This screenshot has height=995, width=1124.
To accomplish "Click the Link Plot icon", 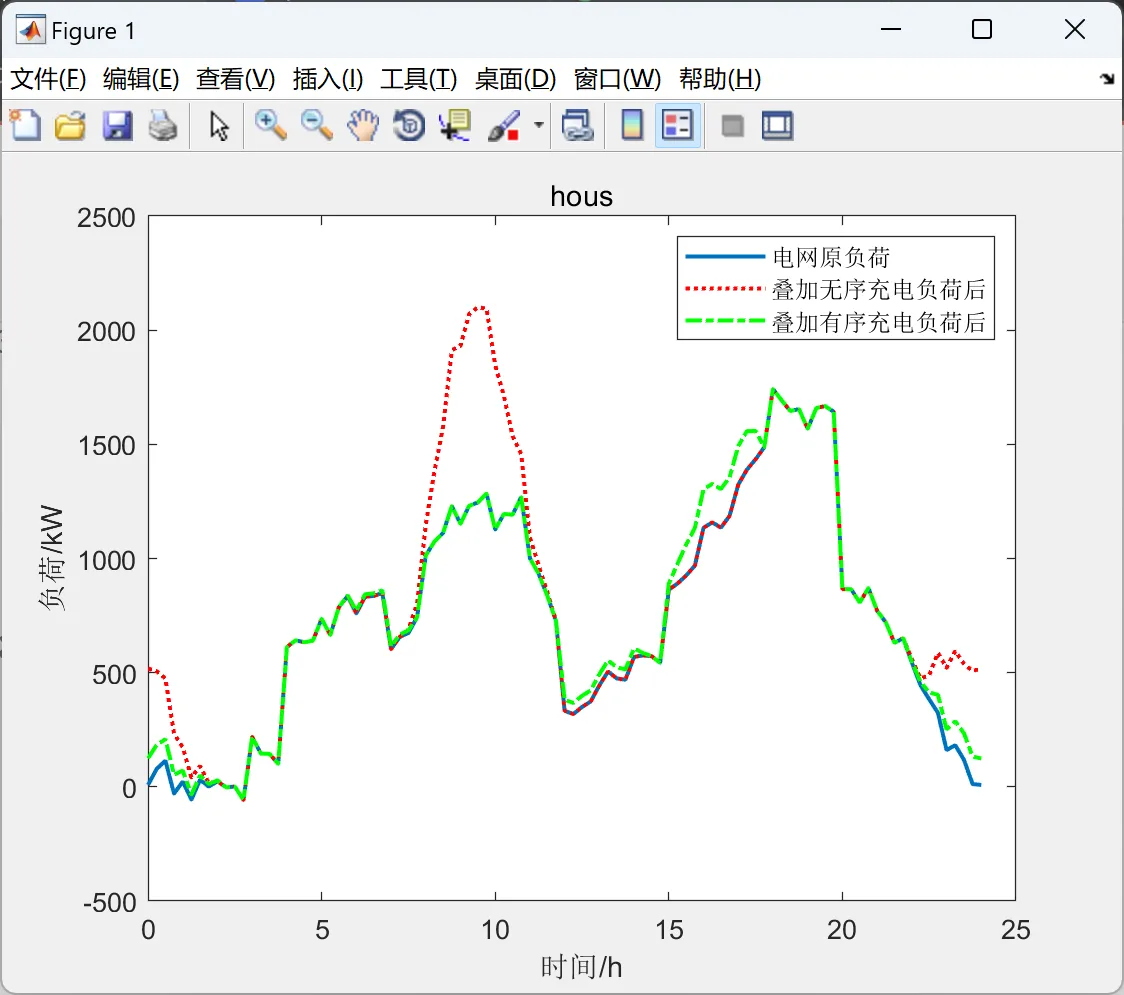I will tap(577, 125).
